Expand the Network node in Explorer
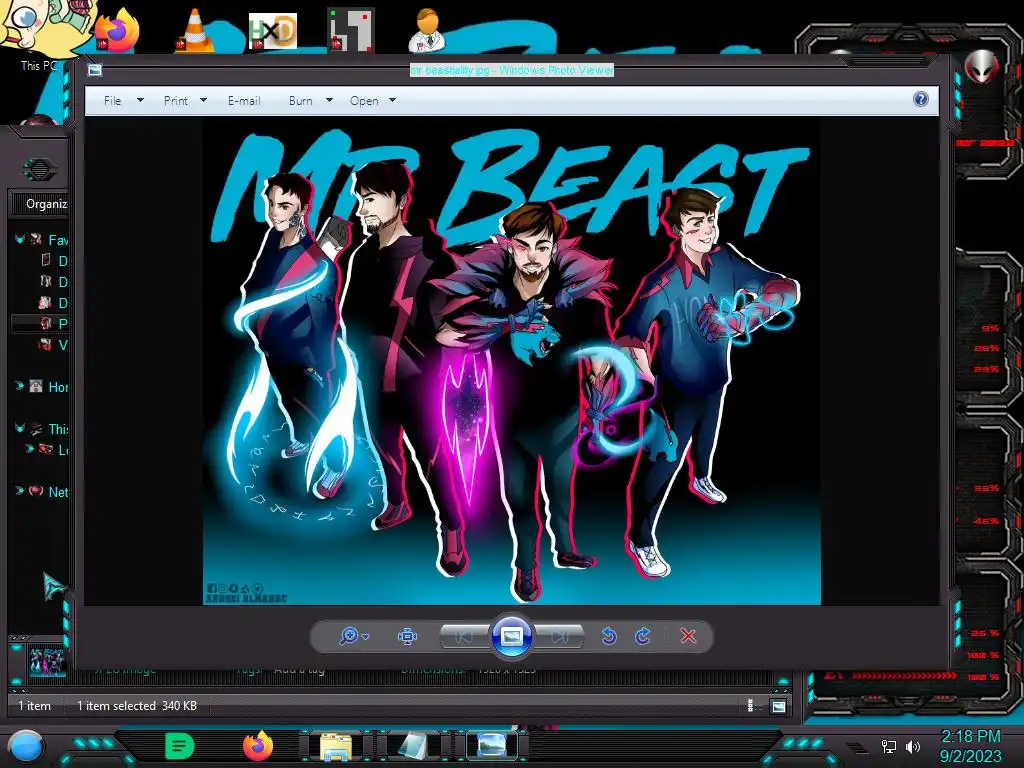This screenshot has height=768, width=1024. pyautogui.click(x=20, y=491)
